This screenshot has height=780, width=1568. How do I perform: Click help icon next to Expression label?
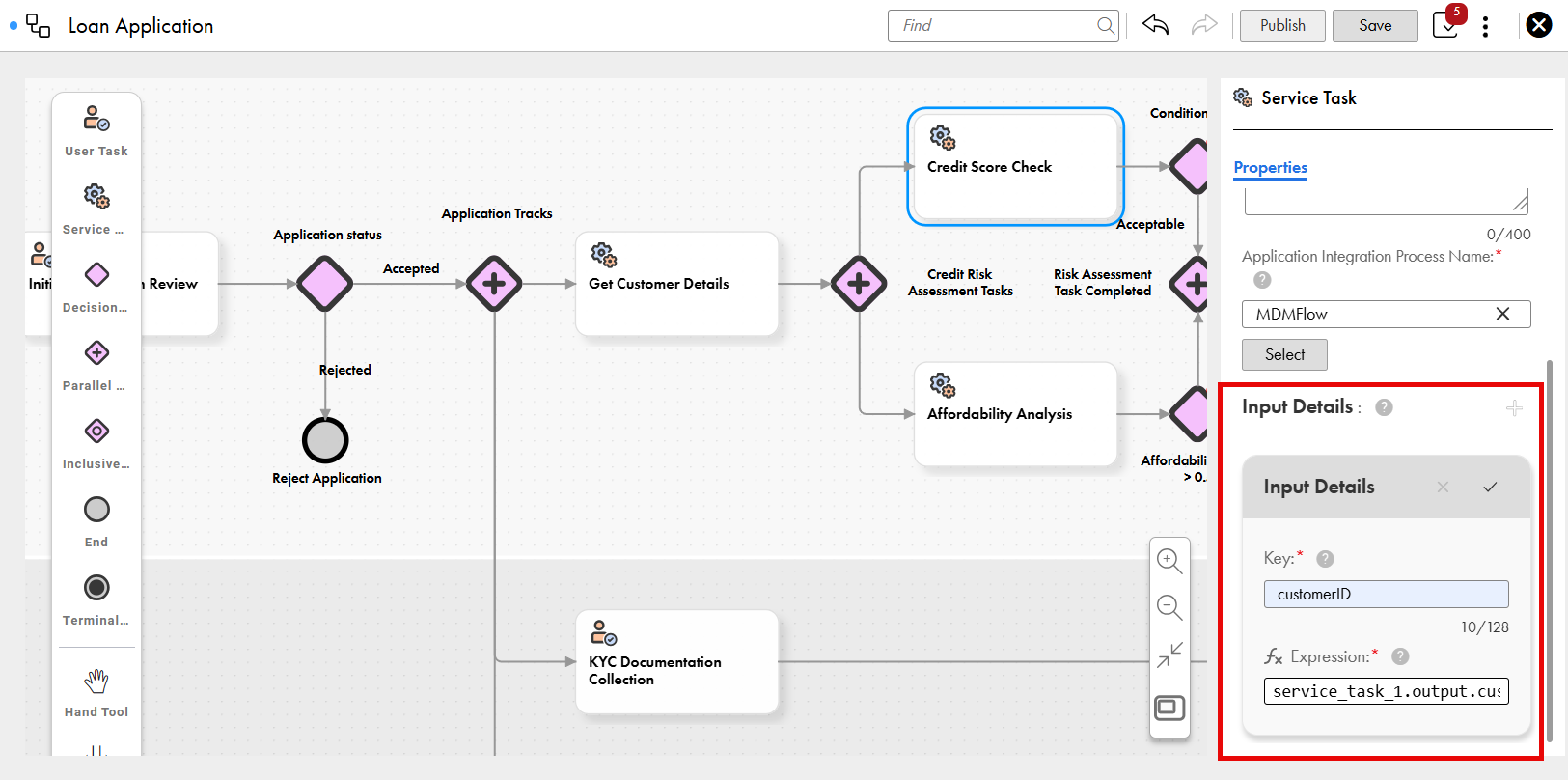point(1400,656)
